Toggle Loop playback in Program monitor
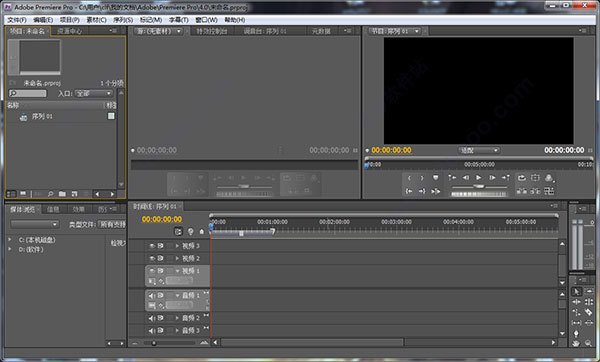This screenshot has width=600, height=362. pos(522,178)
